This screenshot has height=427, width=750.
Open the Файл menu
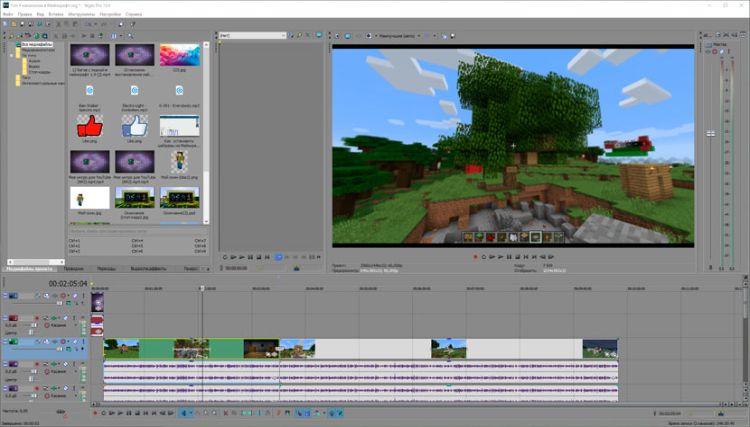click(x=8, y=14)
